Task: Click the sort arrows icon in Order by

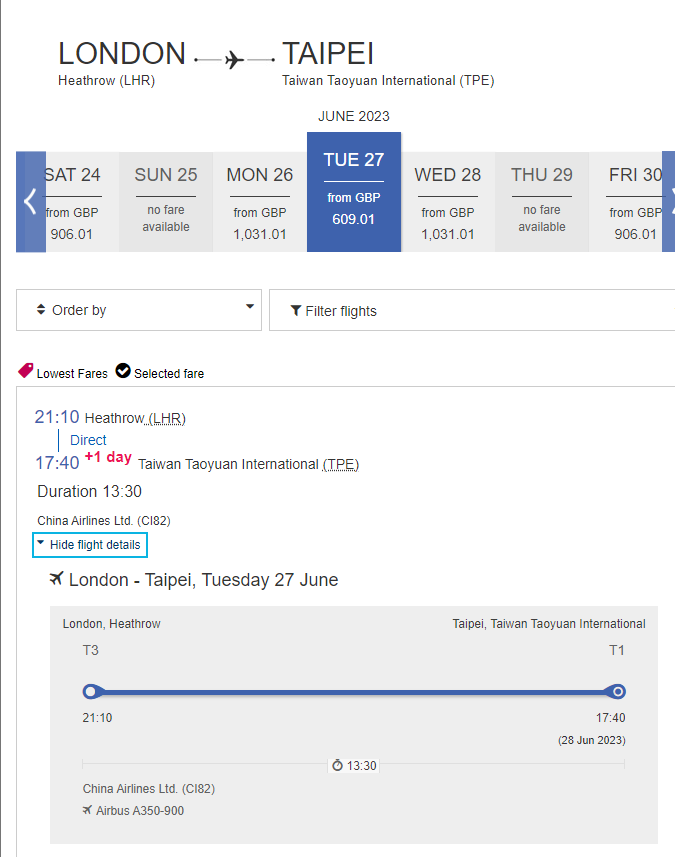Action: (x=40, y=309)
